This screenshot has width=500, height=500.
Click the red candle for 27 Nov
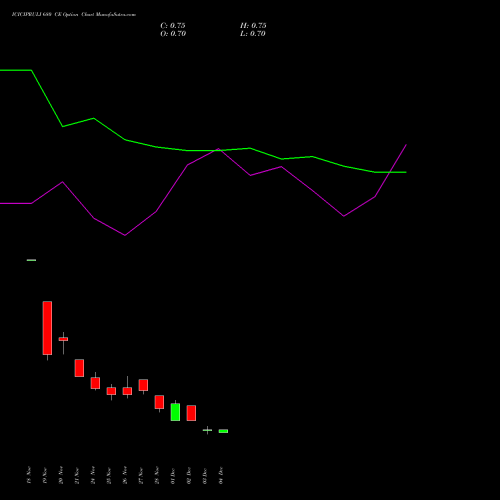coord(143,385)
